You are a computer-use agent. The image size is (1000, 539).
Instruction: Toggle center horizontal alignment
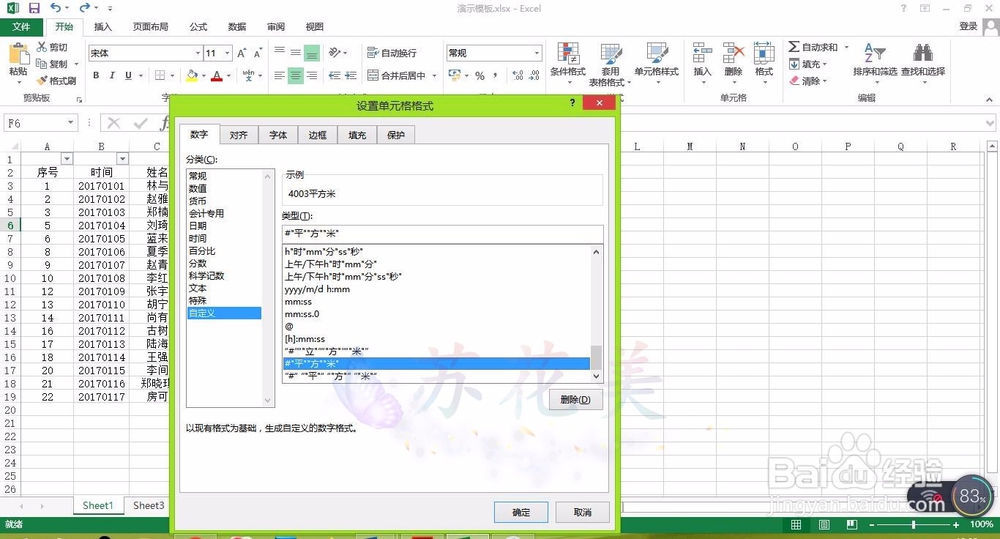[x=295, y=75]
